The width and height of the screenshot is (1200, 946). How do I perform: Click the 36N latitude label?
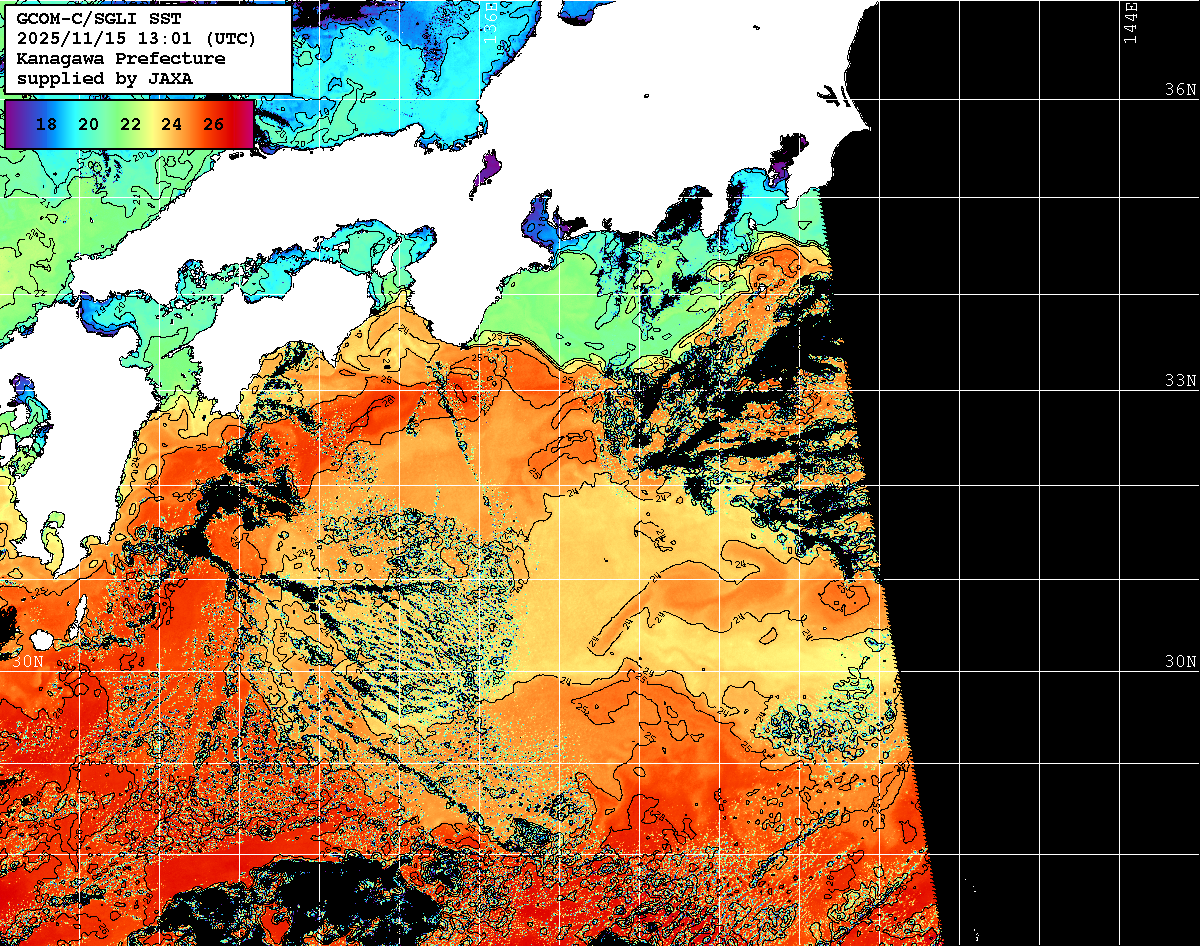tap(1180, 89)
